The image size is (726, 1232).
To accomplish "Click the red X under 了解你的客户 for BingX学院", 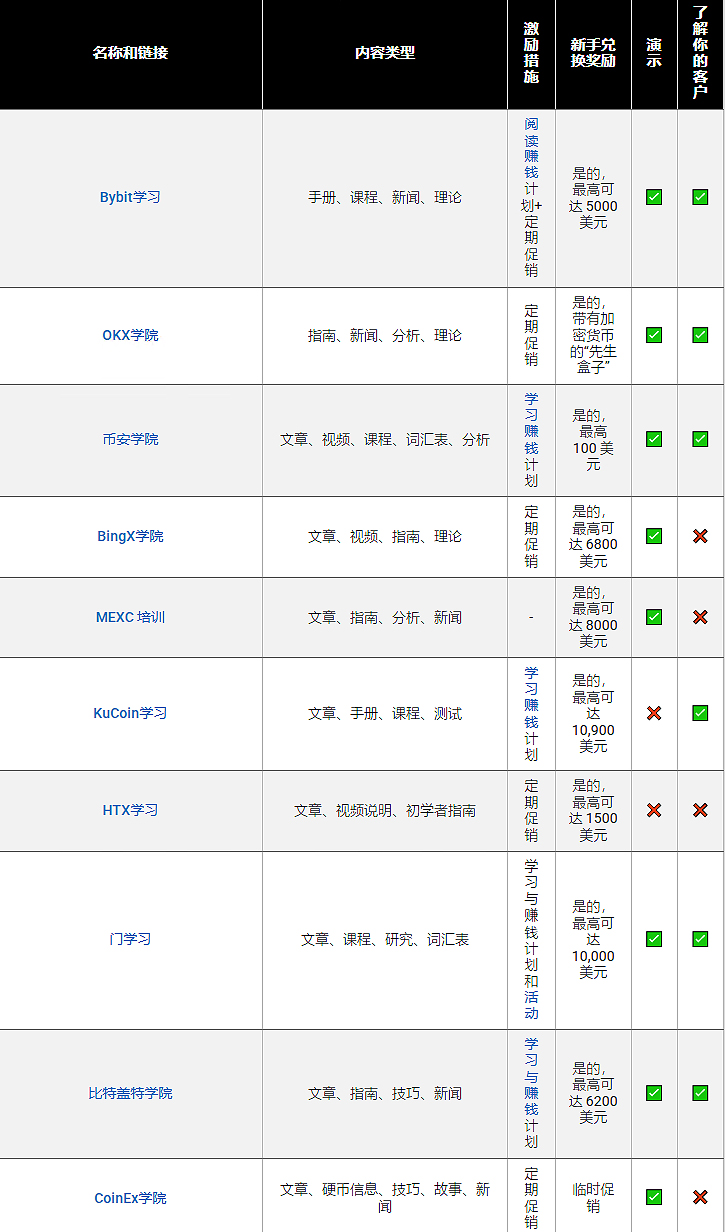I will point(700,536).
